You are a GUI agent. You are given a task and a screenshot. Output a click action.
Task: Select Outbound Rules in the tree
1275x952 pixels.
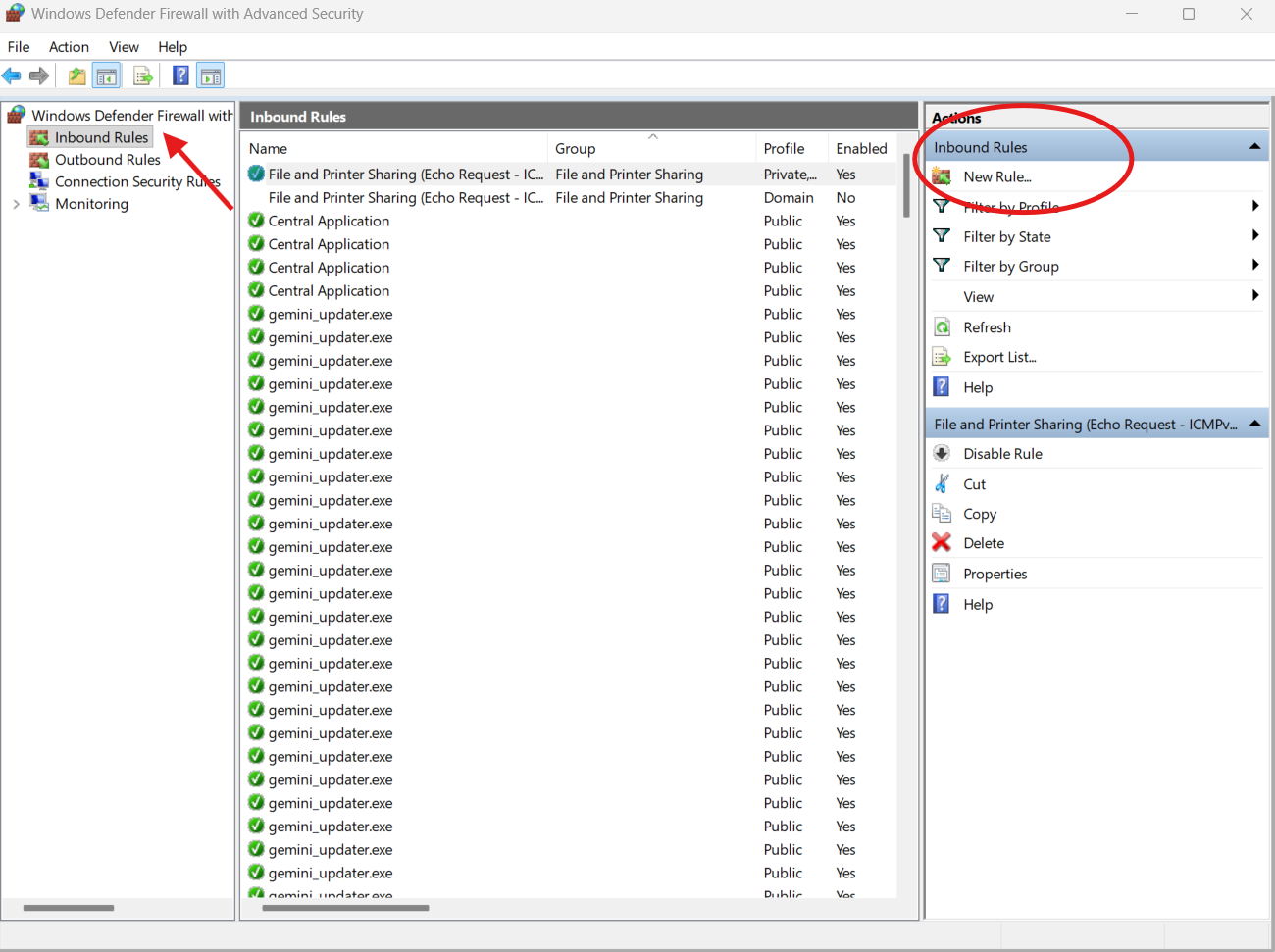(107, 160)
